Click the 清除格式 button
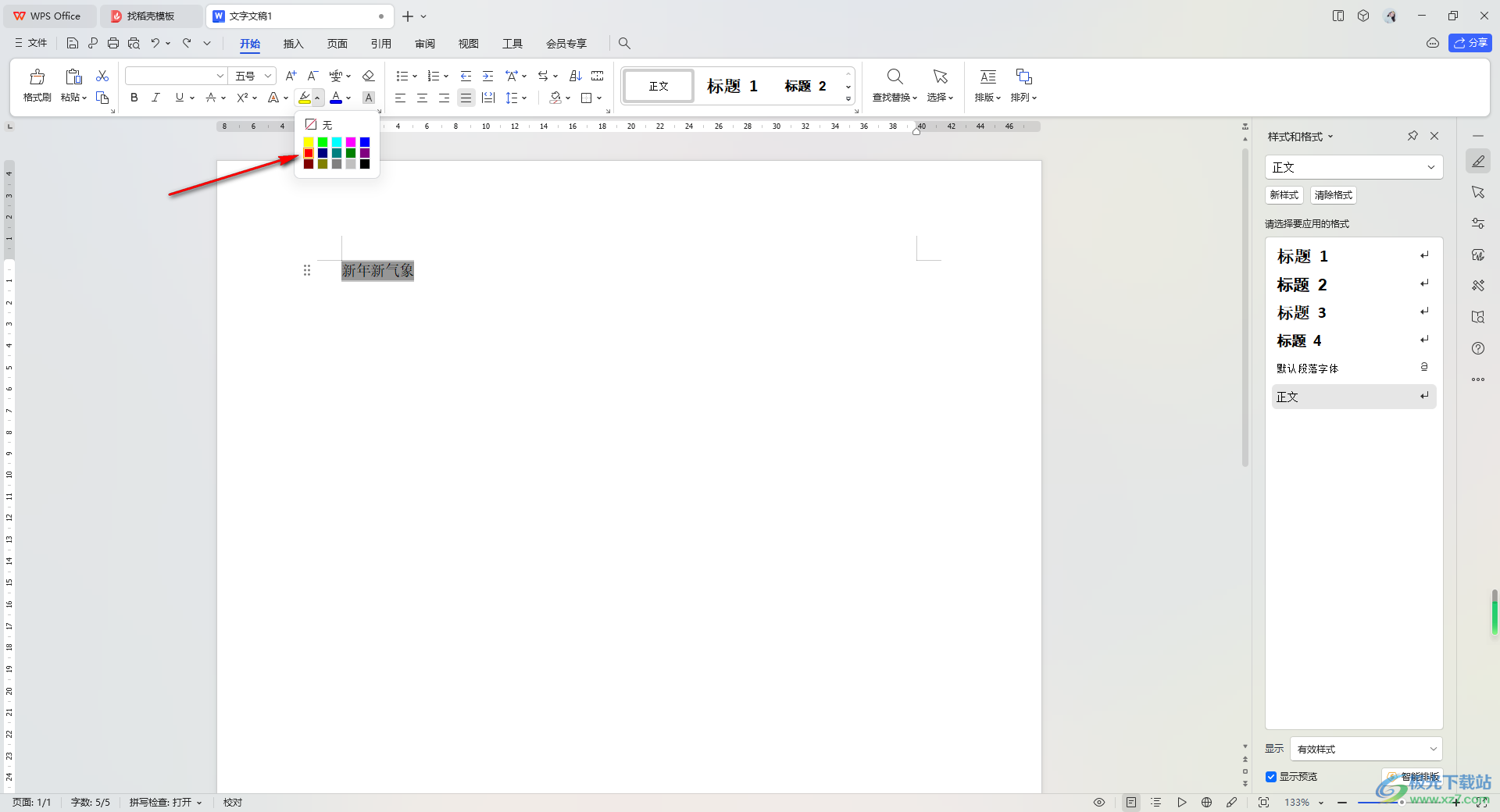 coord(1333,195)
